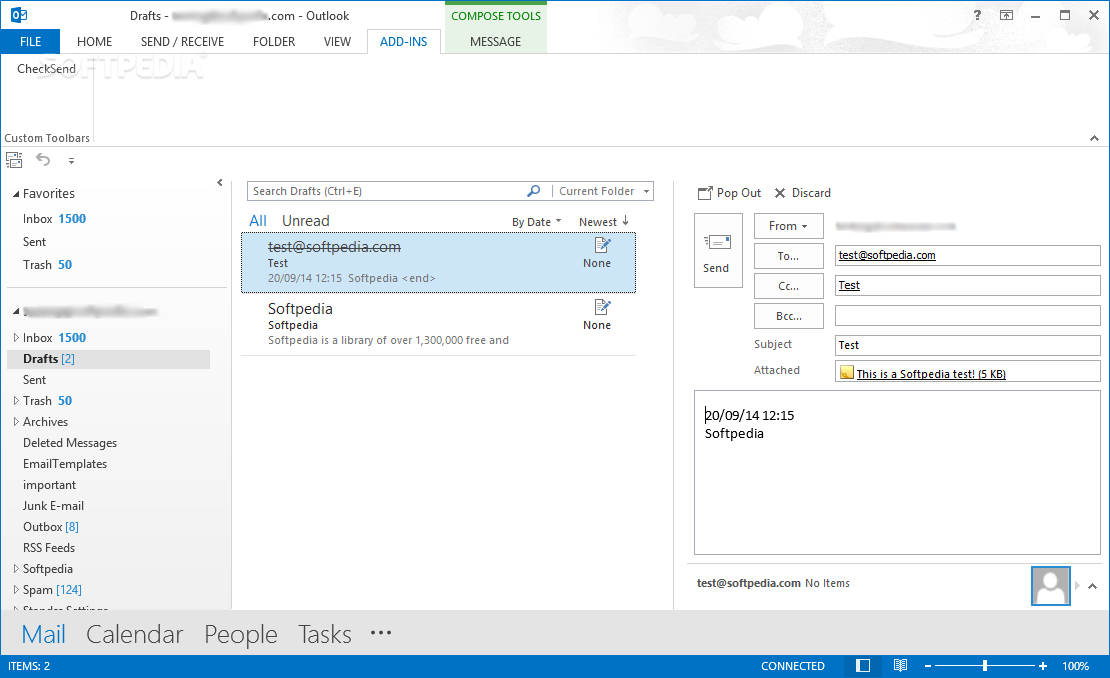Collapse the account mailbox tree

point(16,311)
